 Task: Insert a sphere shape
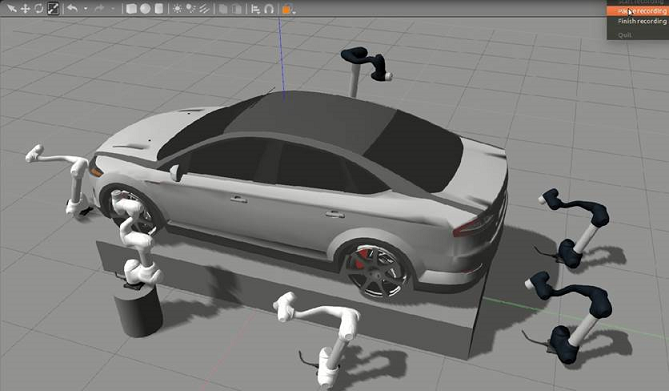click(x=145, y=9)
